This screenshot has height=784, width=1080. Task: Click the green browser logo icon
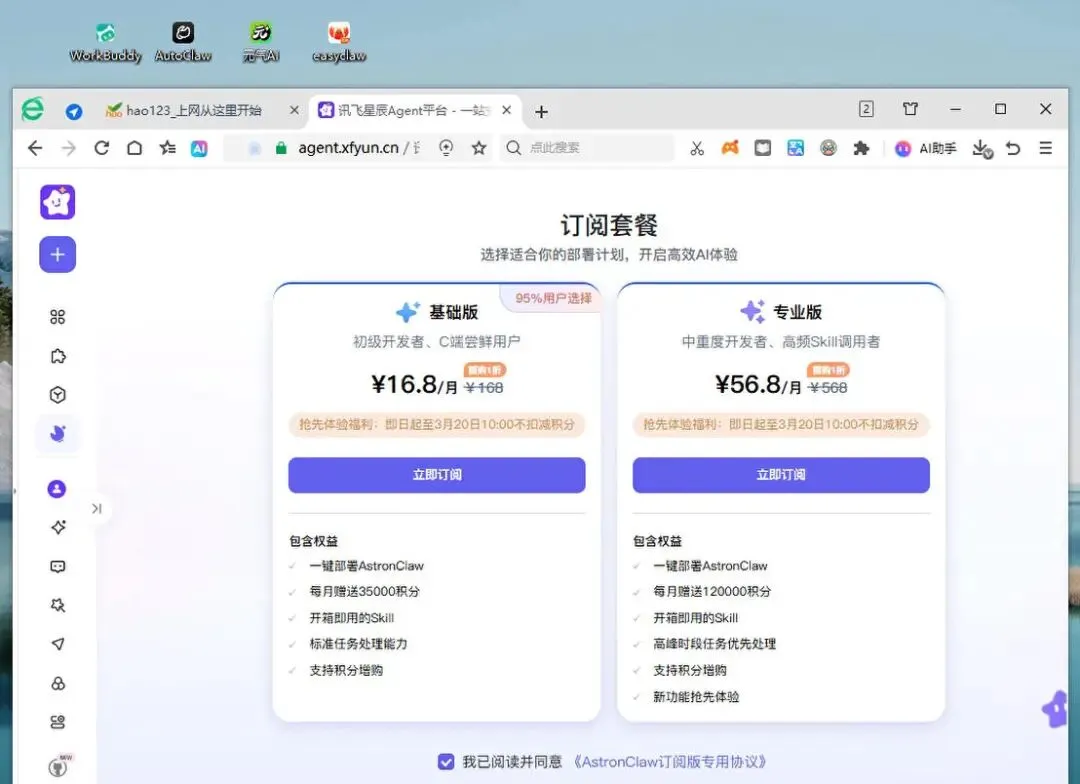tap(32, 110)
